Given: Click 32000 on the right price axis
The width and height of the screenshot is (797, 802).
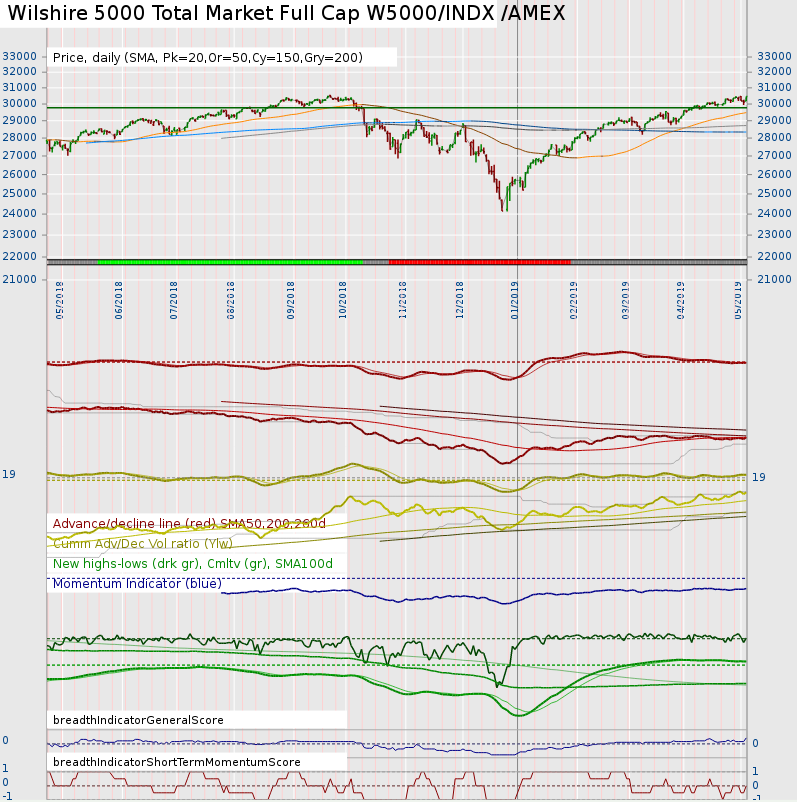Looking at the screenshot, I should pos(774,71).
